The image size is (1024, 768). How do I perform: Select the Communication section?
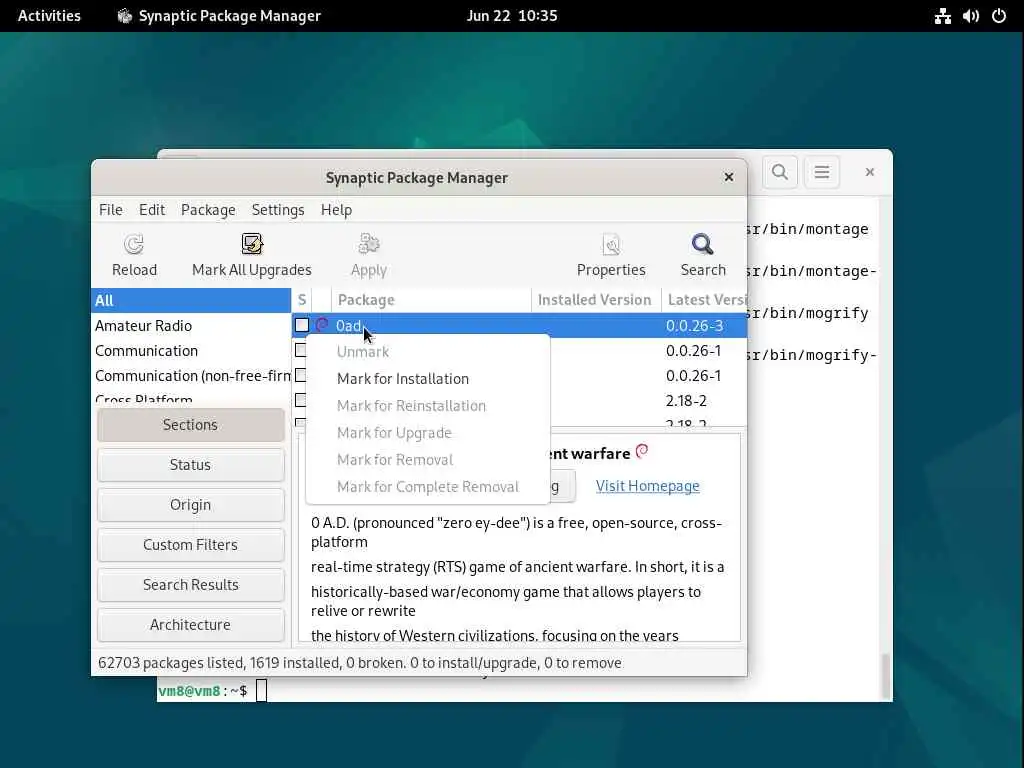[191, 351]
